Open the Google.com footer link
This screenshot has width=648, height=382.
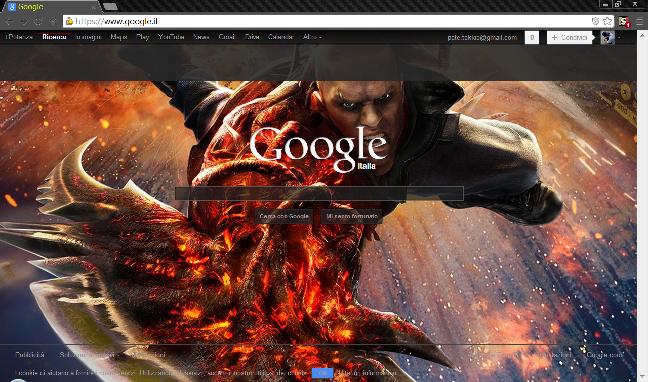point(605,355)
